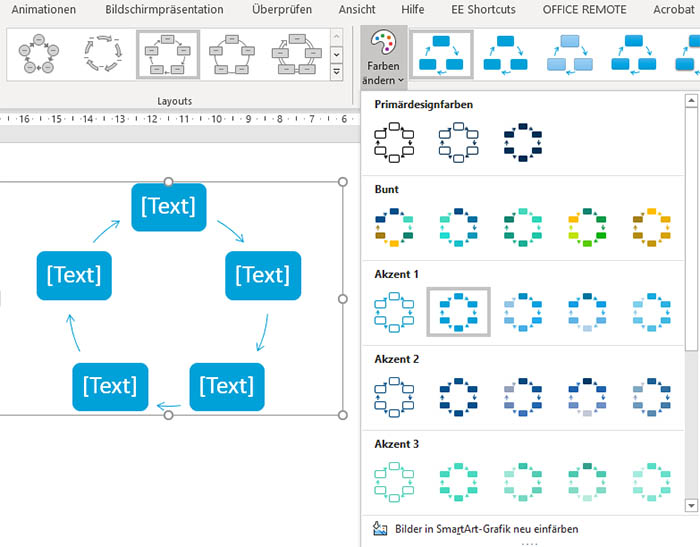Choose fifth Bunt gold scheme

tap(651, 227)
